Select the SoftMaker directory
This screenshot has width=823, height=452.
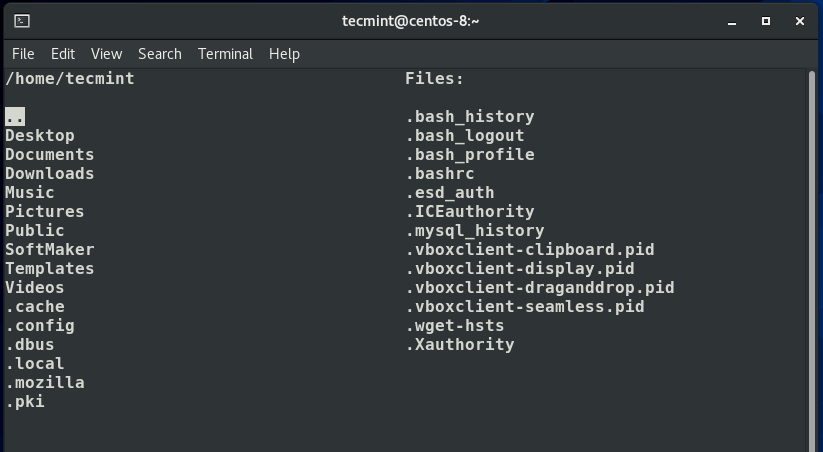pyautogui.click(x=49, y=250)
